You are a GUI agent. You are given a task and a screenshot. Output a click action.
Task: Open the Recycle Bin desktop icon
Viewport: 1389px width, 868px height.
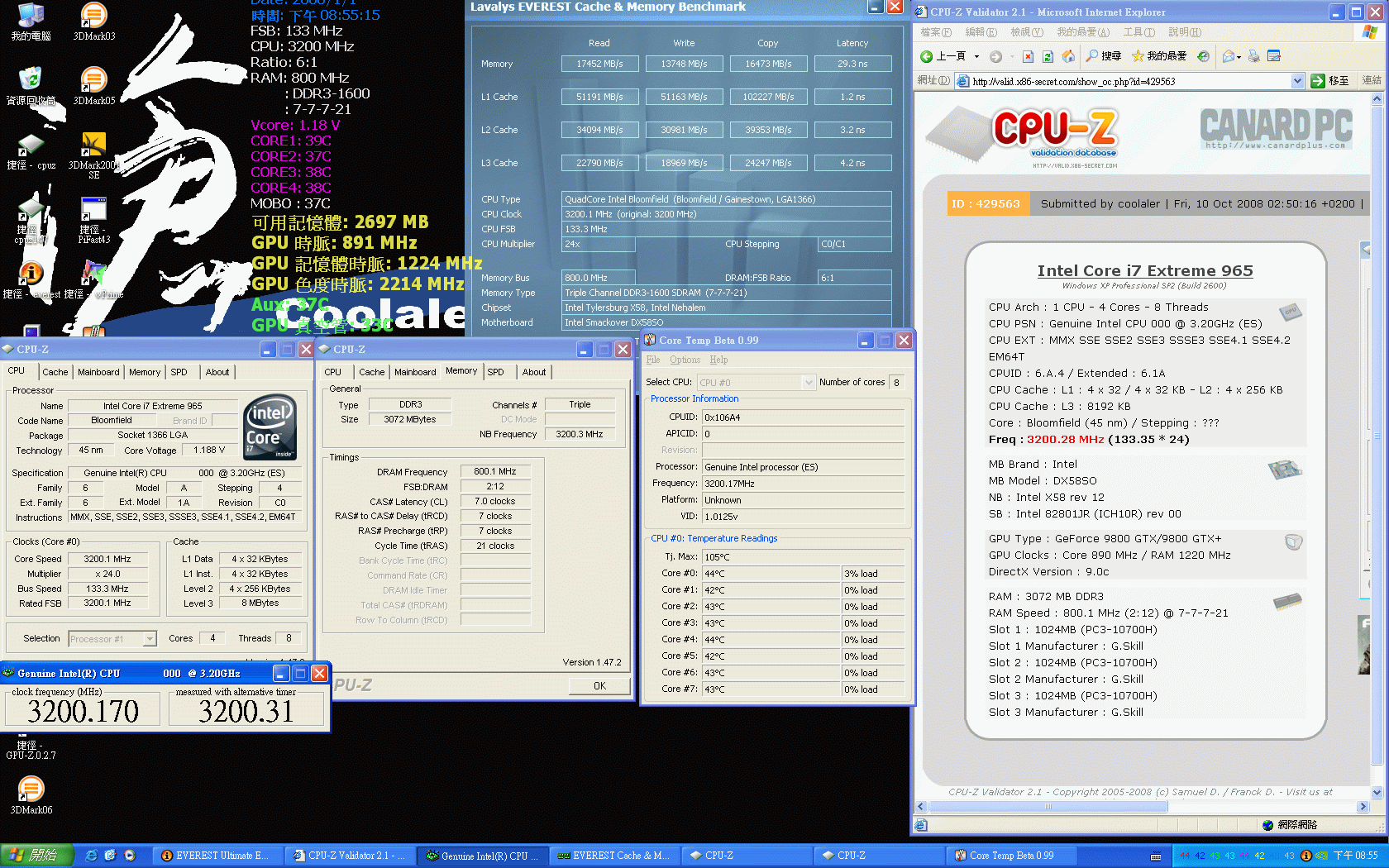coord(31,85)
